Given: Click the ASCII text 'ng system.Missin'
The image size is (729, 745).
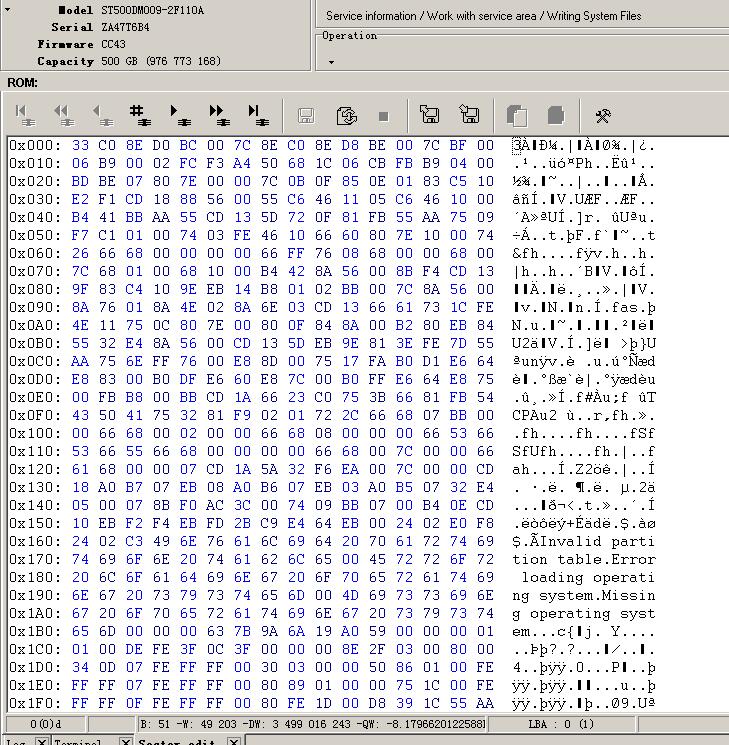Looking at the screenshot, I should point(584,595).
